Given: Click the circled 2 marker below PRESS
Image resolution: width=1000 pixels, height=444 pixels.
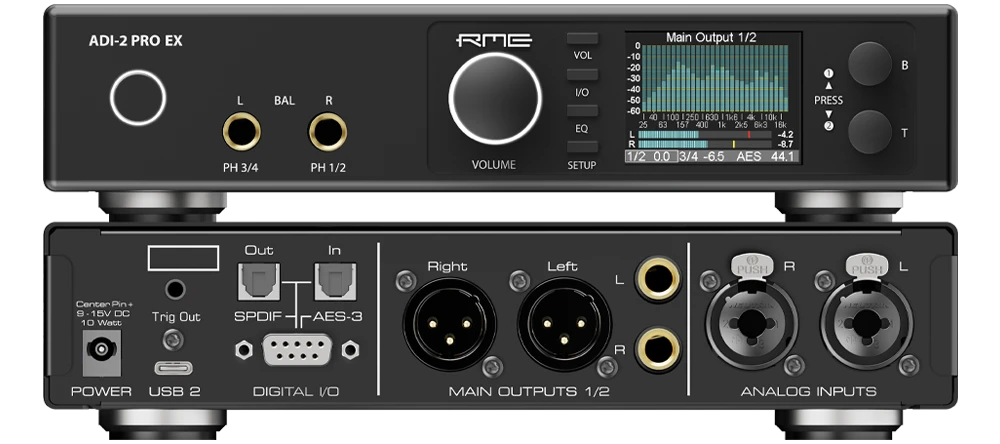Looking at the screenshot, I should pyautogui.click(x=828, y=126).
